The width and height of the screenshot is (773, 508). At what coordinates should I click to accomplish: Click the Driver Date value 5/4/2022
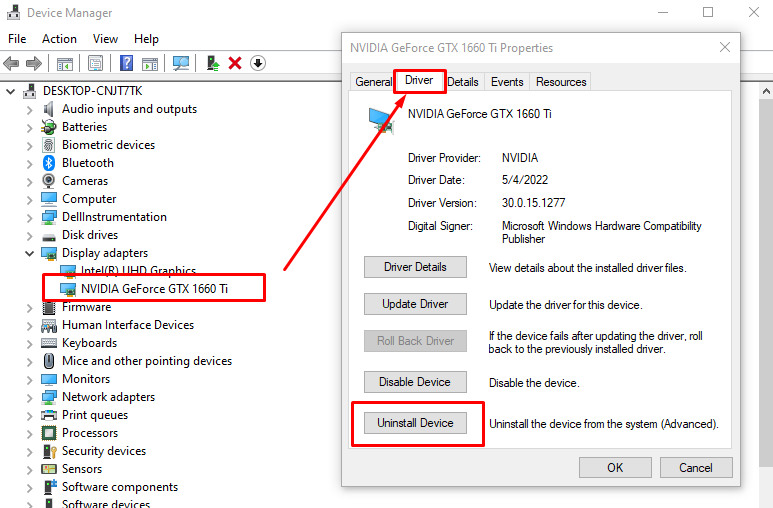(x=525, y=180)
